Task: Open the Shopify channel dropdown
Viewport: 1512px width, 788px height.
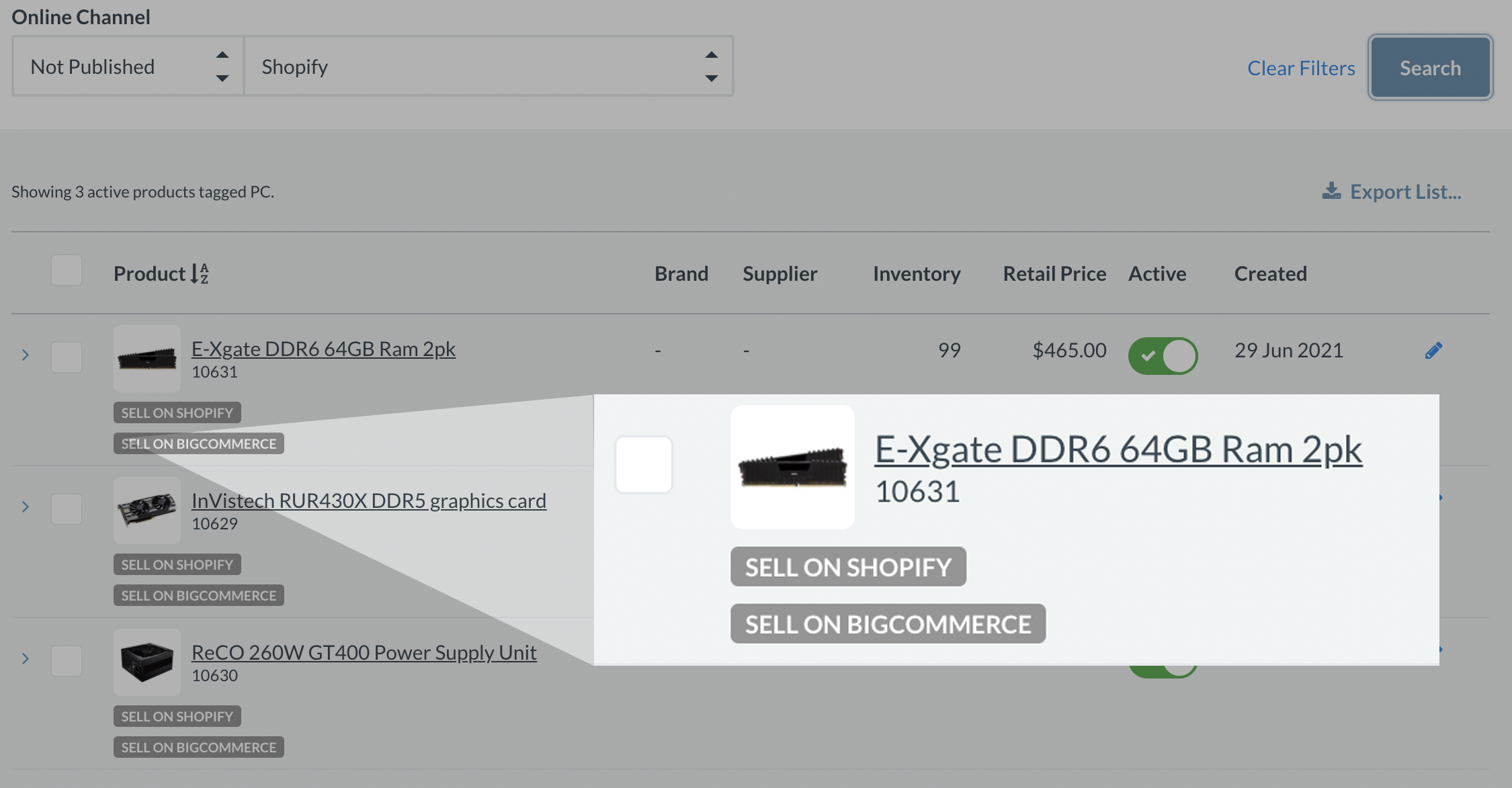Action: coord(489,67)
